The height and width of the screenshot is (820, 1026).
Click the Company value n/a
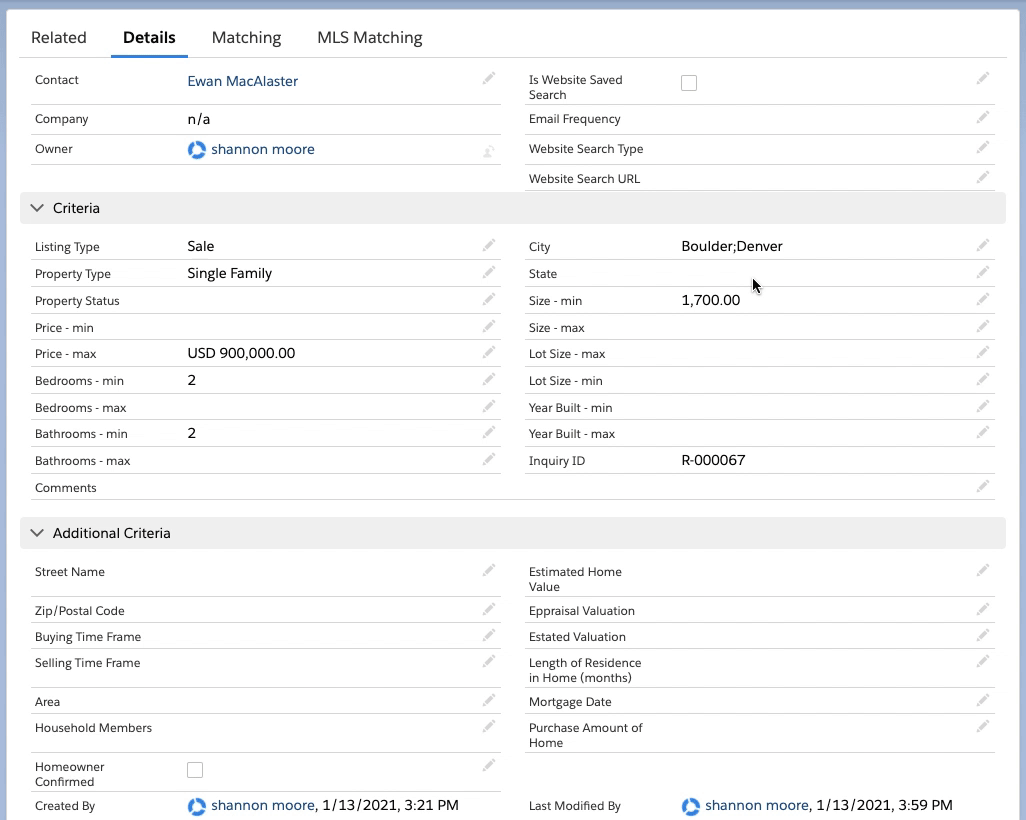(199, 120)
